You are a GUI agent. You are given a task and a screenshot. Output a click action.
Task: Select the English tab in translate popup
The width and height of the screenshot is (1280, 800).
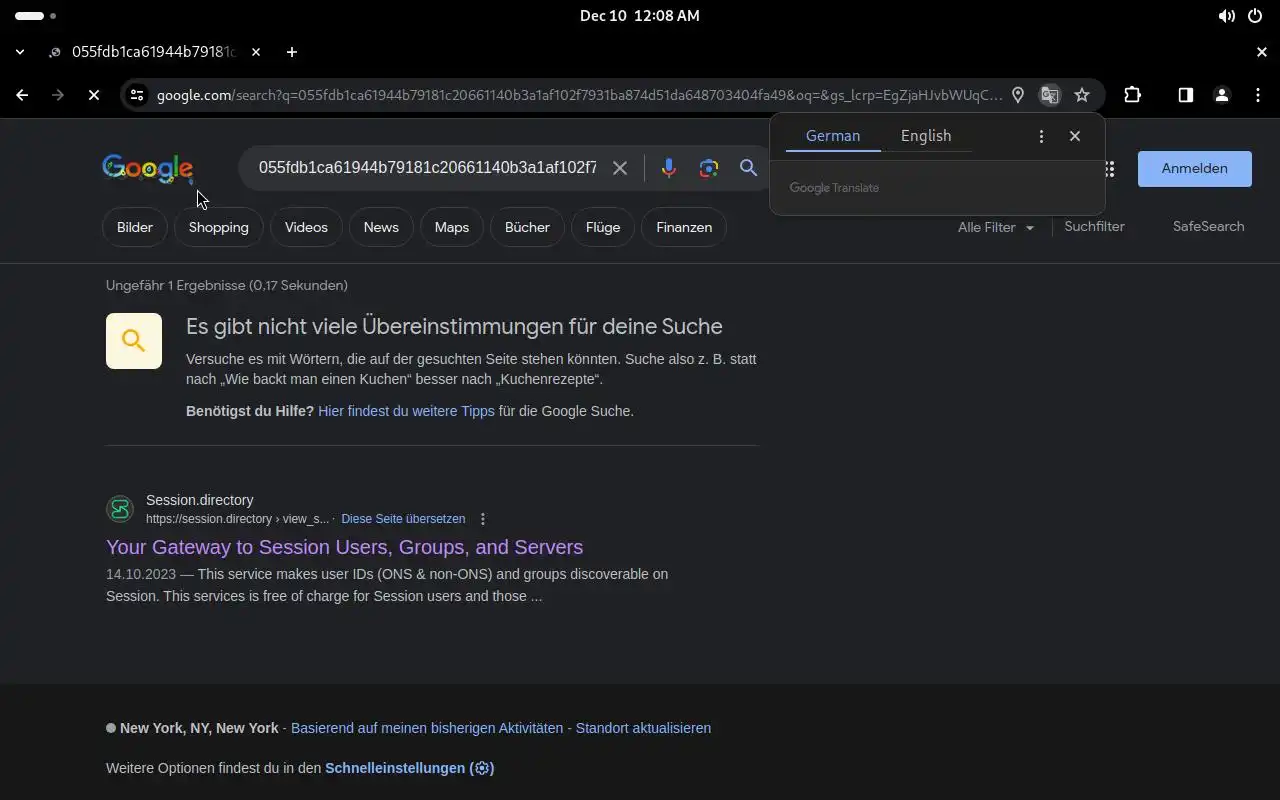926,136
